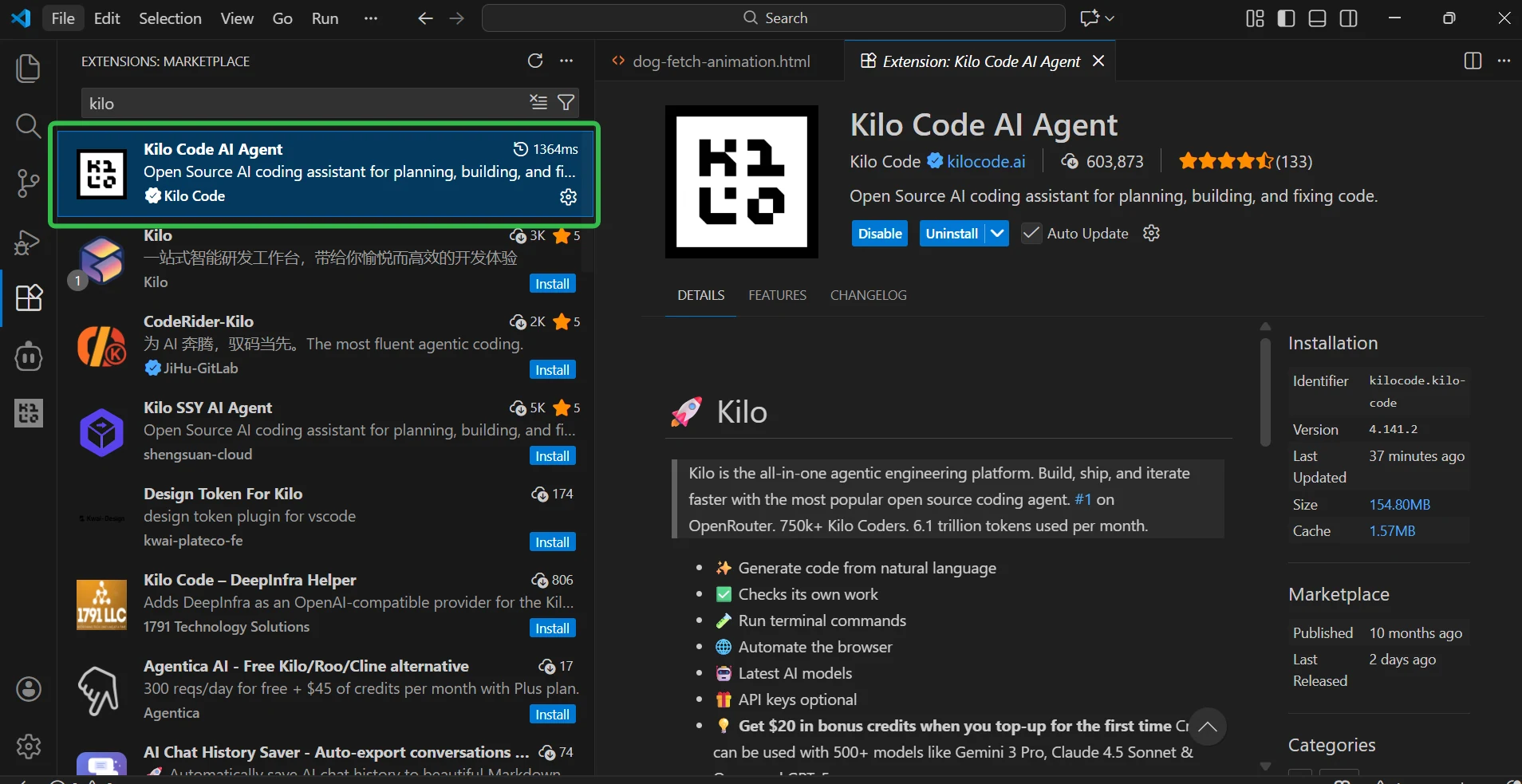This screenshot has width=1522, height=784.
Task: Open Extensions view more actions menu
Action: coord(566,61)
